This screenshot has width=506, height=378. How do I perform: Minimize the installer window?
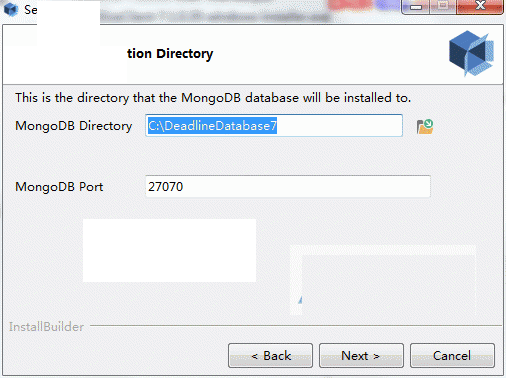coord(416,7)
